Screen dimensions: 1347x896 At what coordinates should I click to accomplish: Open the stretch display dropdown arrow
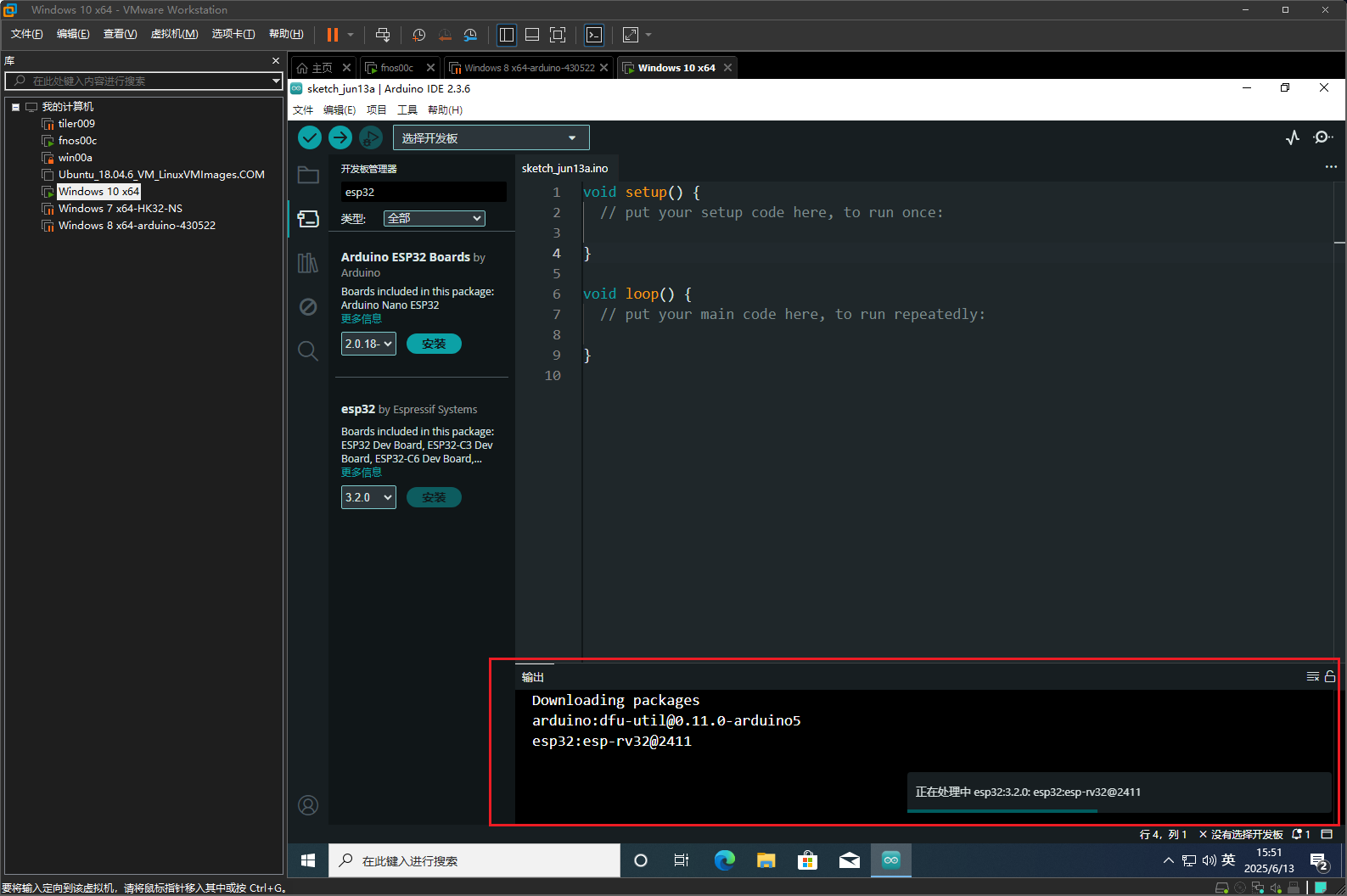[x=648, y=35]
